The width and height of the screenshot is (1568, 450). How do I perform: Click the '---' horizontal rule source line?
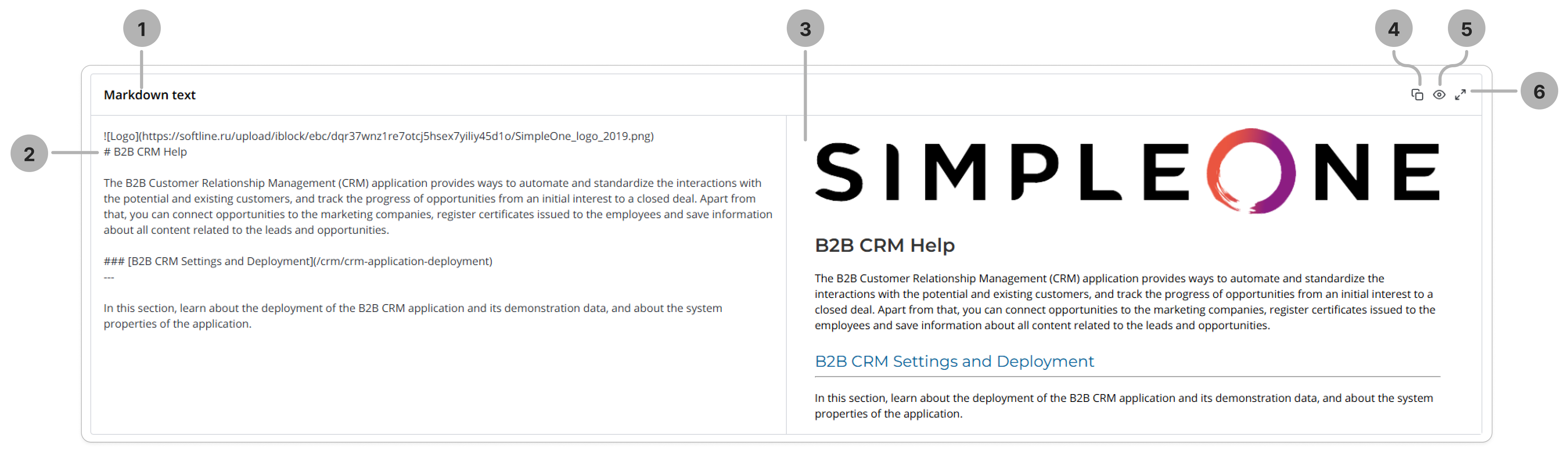109,277
